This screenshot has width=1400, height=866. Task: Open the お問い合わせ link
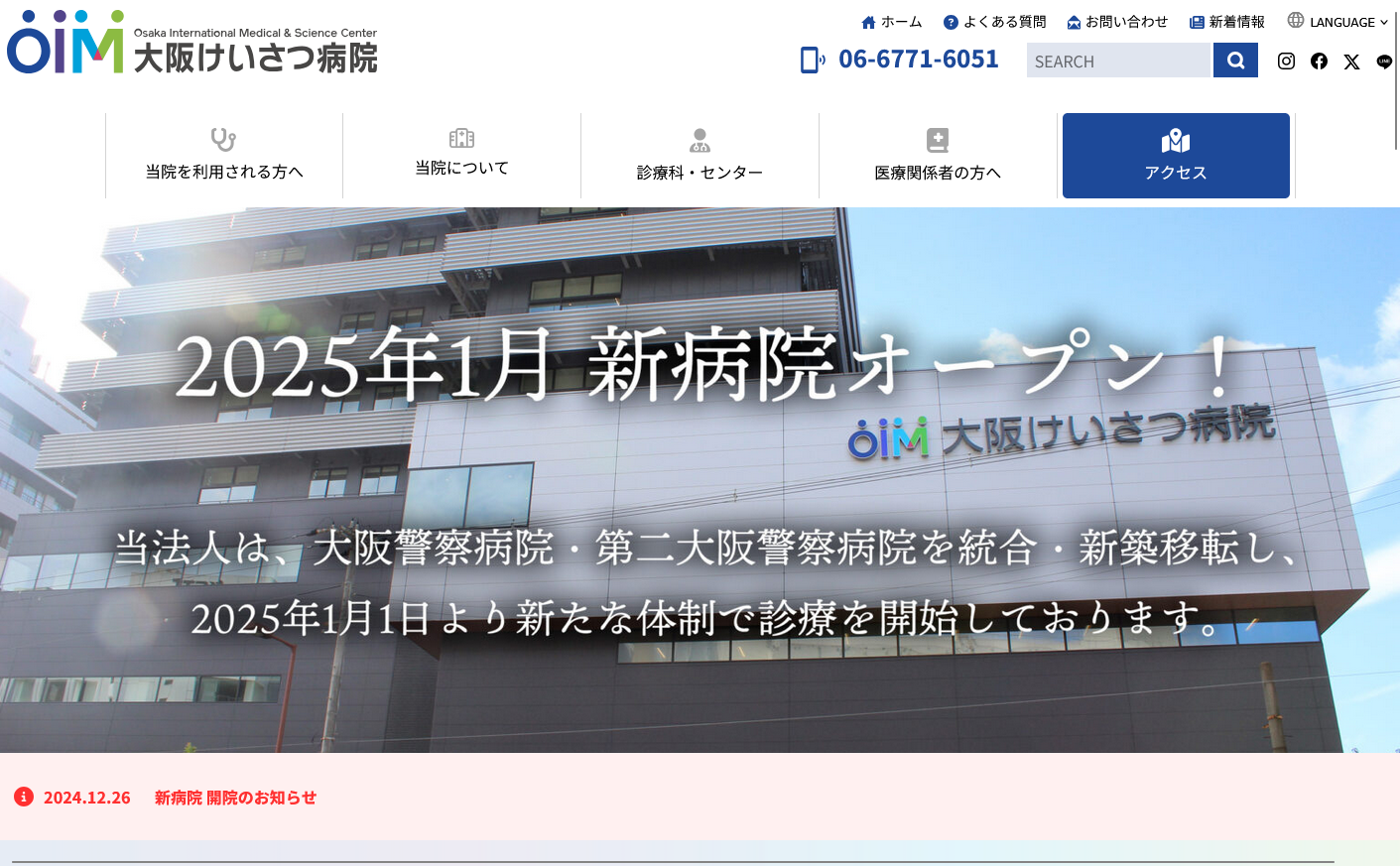coord(1117,22)
